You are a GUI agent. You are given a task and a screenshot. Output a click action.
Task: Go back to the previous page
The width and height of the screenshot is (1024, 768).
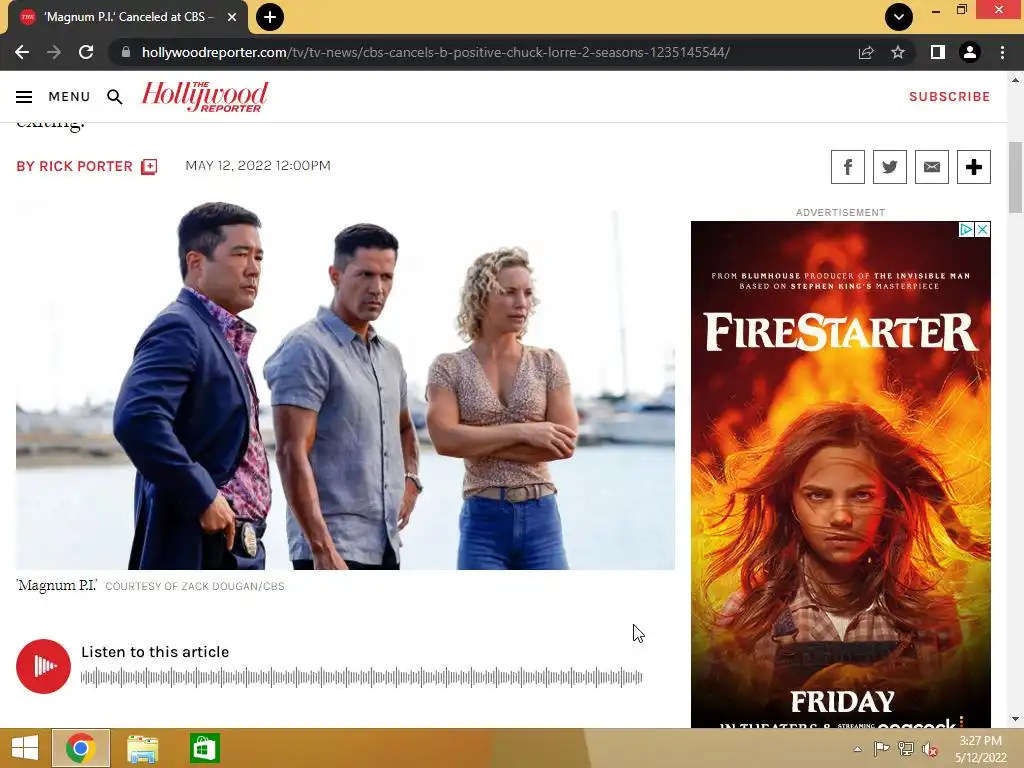pos(22,52)
